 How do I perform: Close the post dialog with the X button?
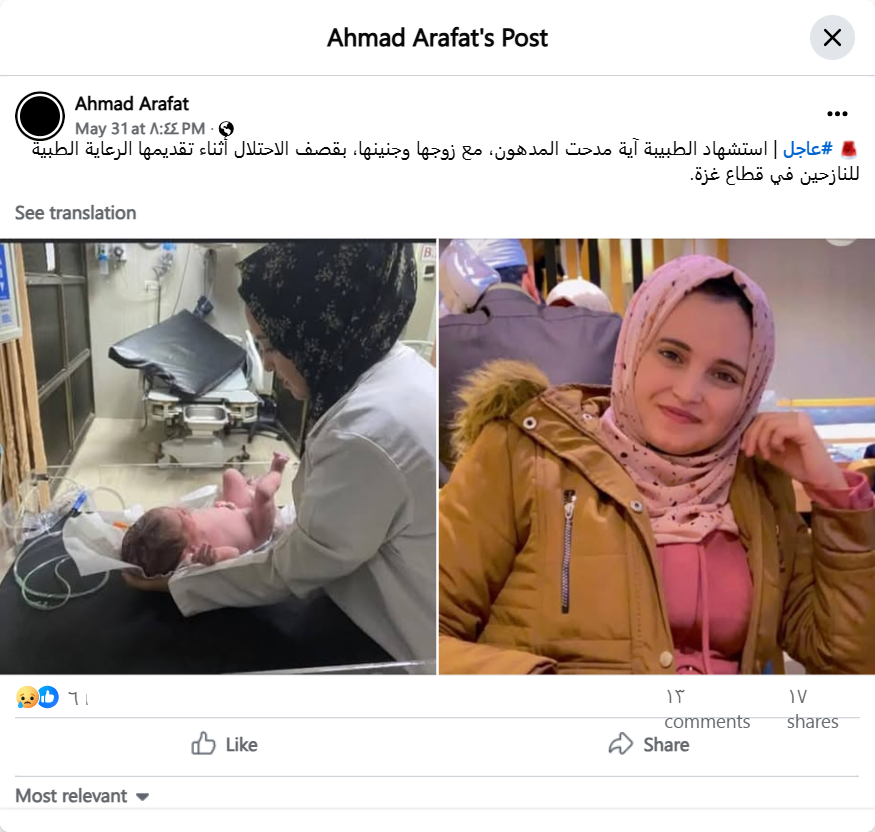(x=832, y=38)
